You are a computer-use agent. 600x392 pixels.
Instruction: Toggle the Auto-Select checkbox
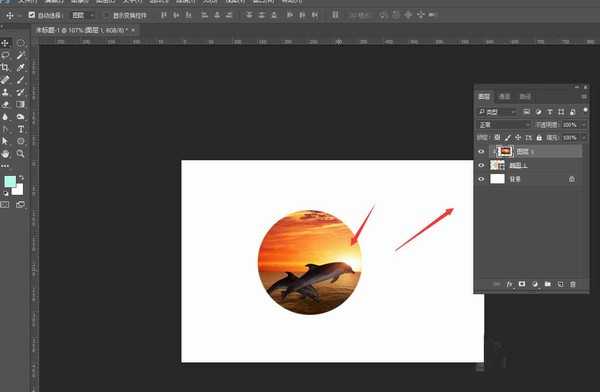[x=32, y=15]
